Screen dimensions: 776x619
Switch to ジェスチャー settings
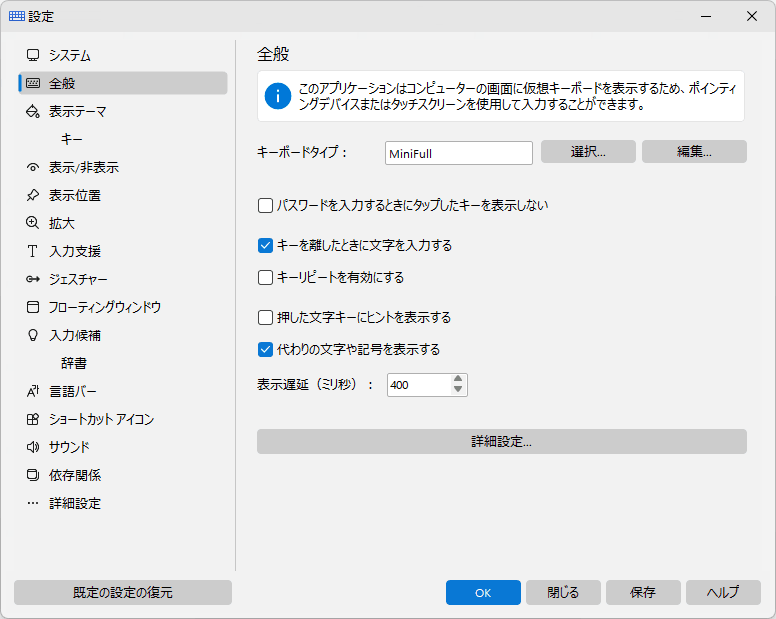tap(123, 280)
